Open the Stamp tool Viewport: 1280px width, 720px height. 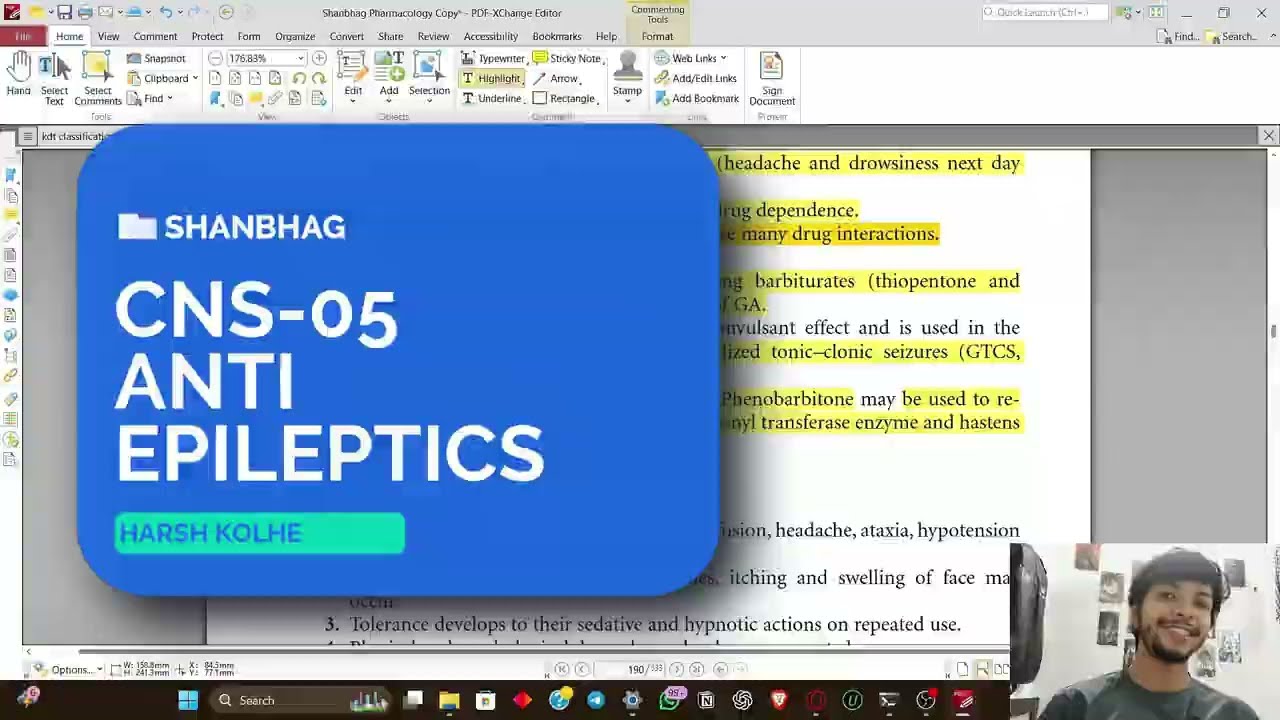627,77
